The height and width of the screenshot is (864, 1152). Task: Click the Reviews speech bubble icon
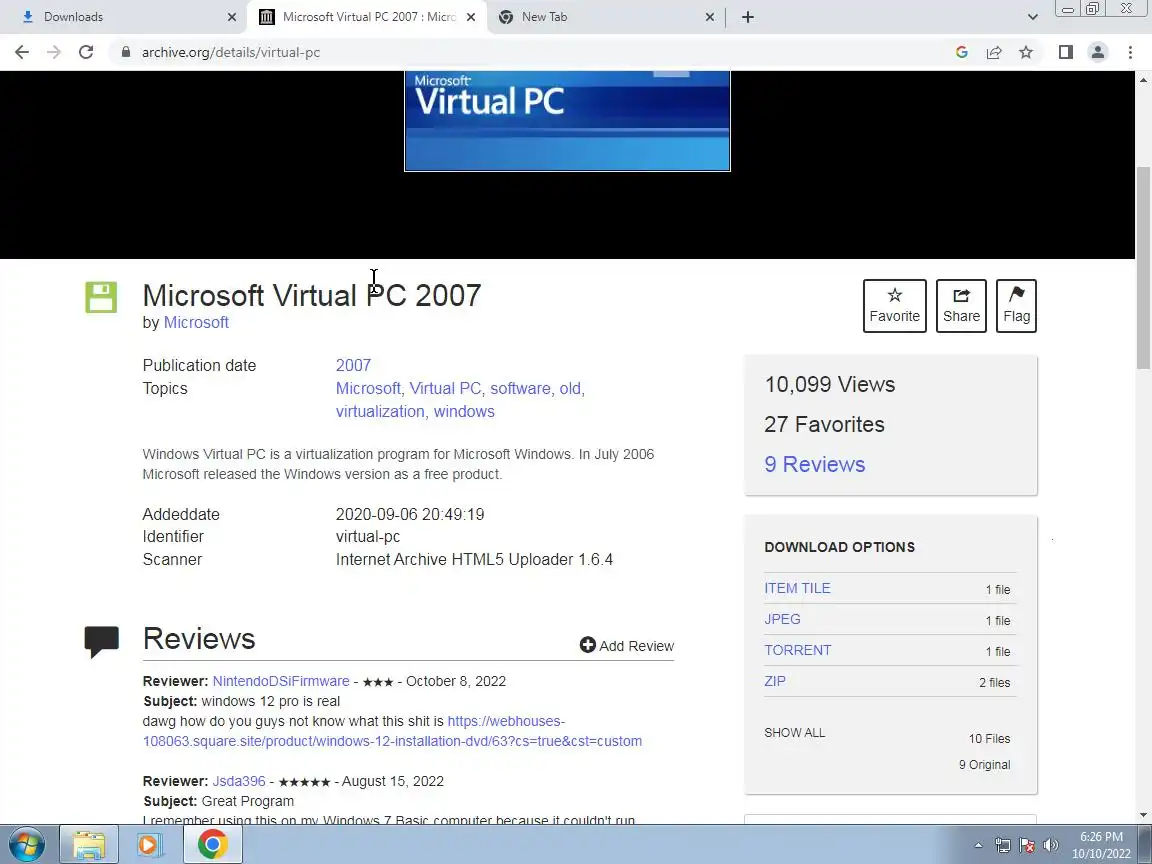click(x=101, y=641)
